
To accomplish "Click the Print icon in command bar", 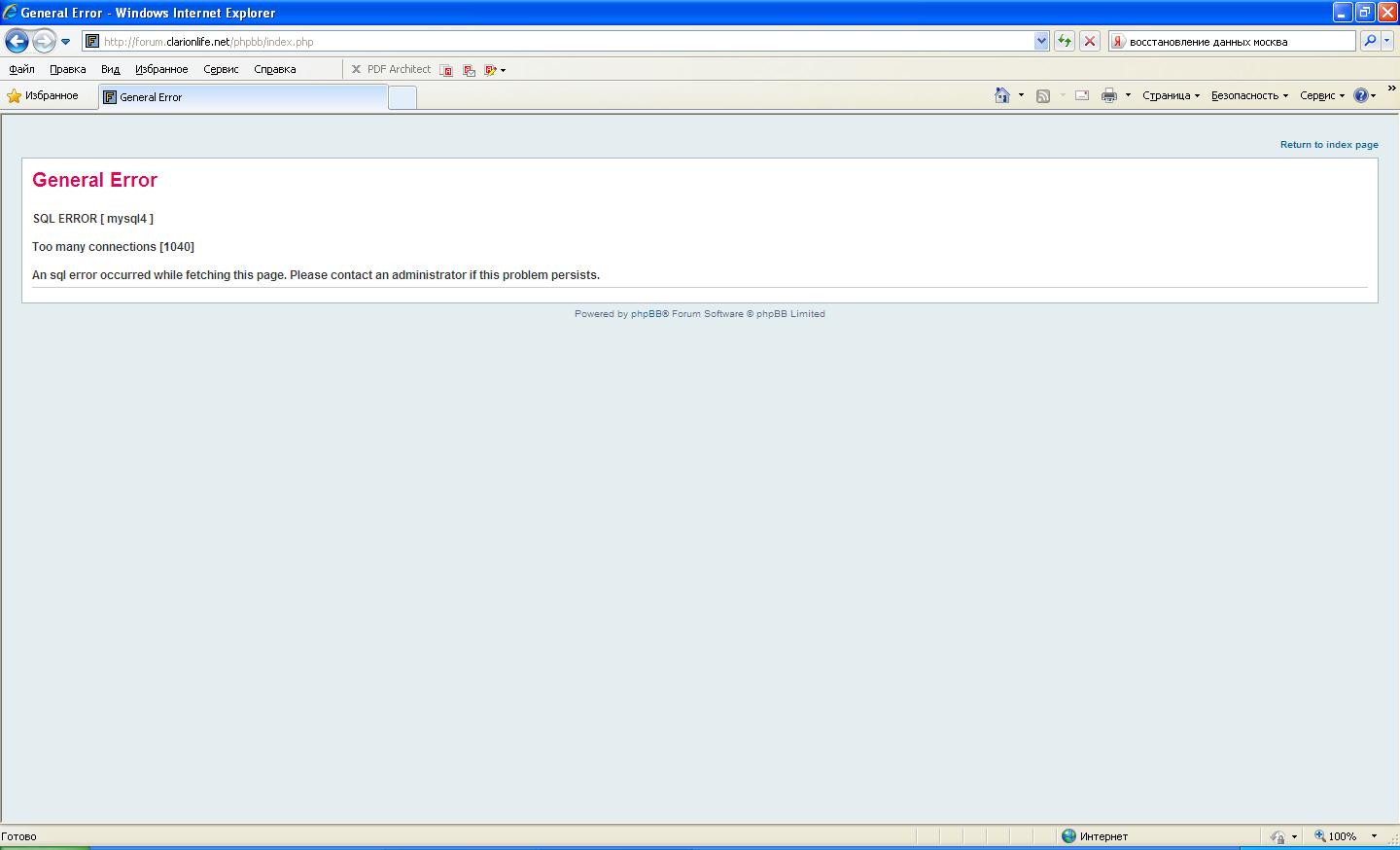I will coord(1108,95).
